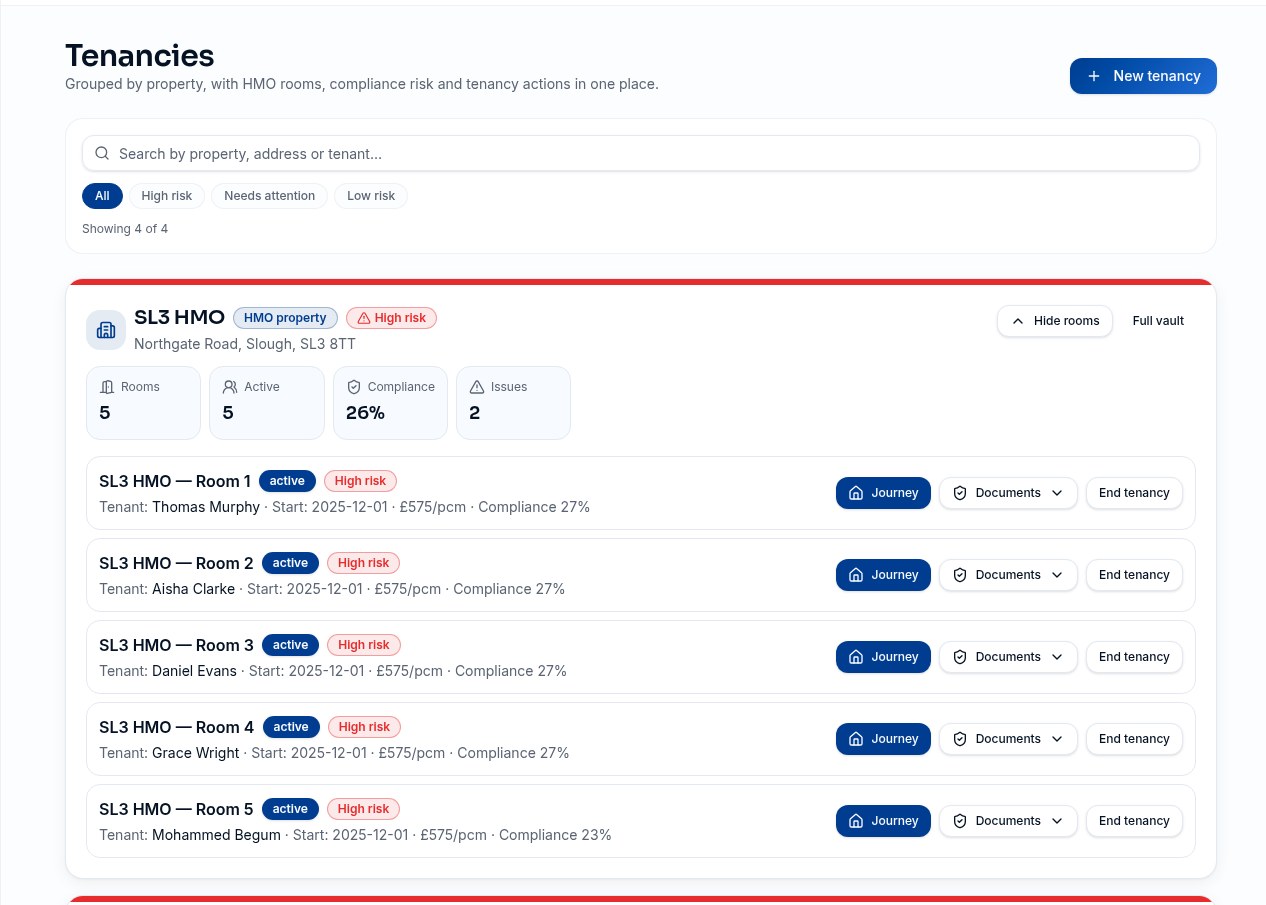Click the shield icon in Room 2 Documents
This screenshot has height=905, width=1266.
pyautogui.click(x=960, y=575)
